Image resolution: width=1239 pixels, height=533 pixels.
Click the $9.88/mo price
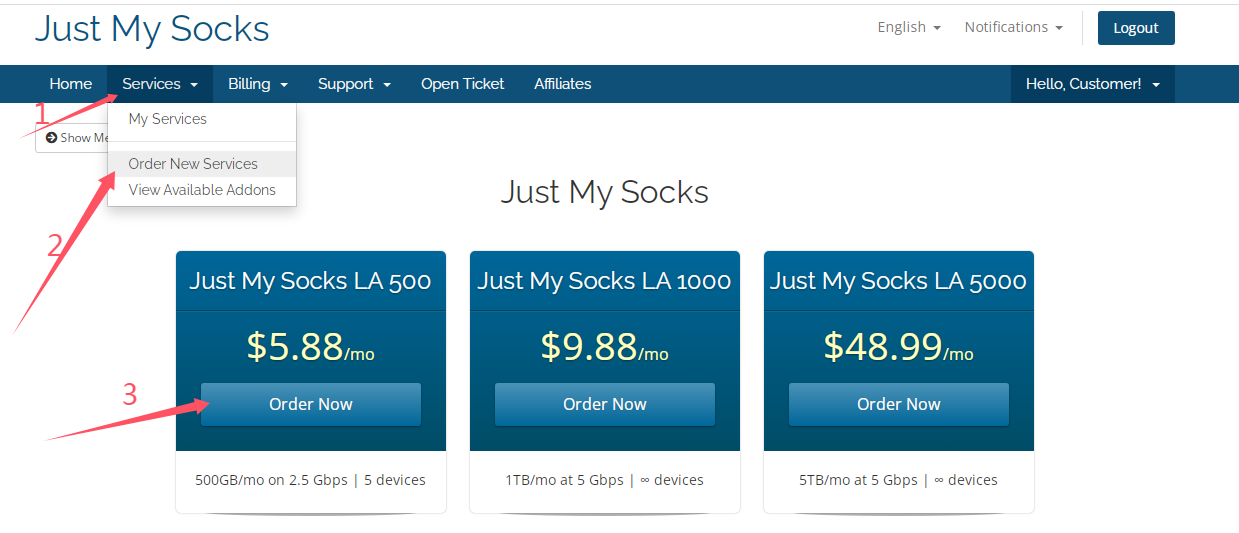pos(605,347)
